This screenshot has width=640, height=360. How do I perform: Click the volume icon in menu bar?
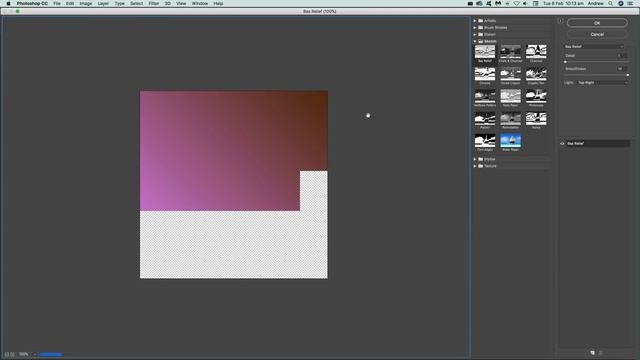pos(525,3)
